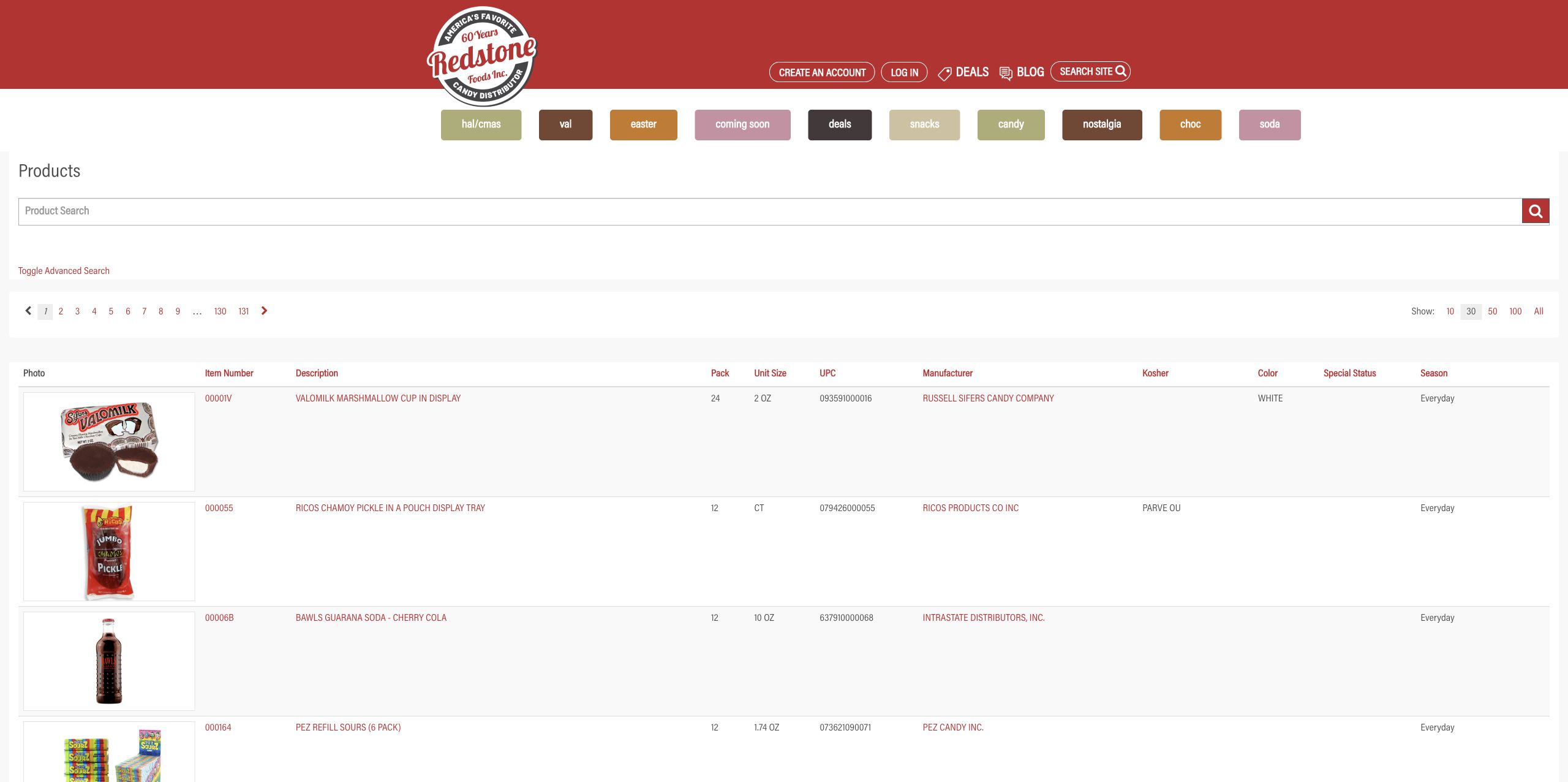Show All items on one page
1568x782 pixels.
click(1539, 311)
